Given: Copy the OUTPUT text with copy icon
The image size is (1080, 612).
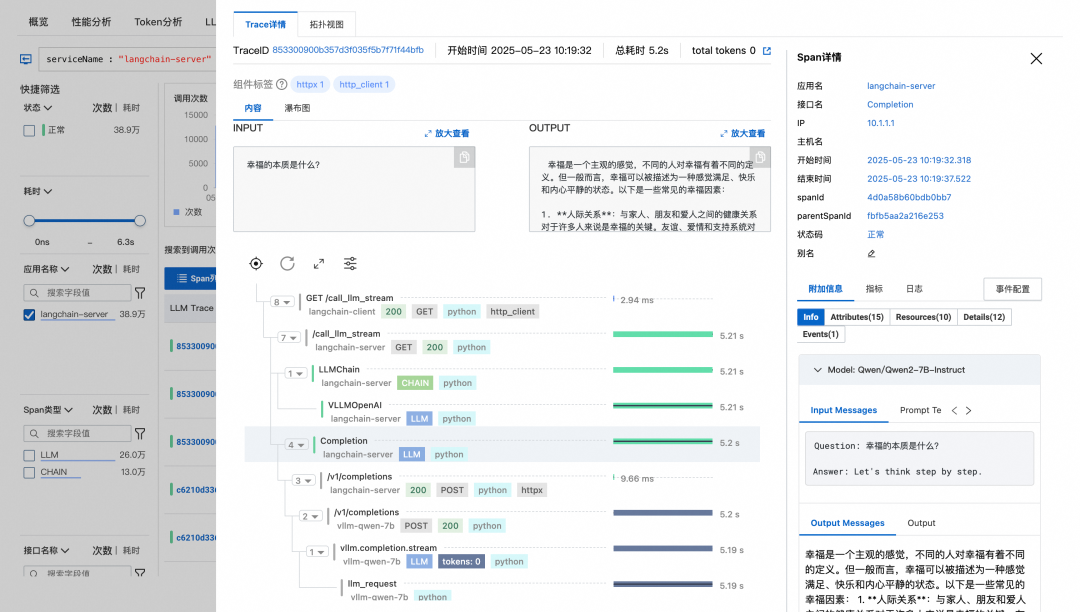Looking at the screenshot, I should coord(760,158).
